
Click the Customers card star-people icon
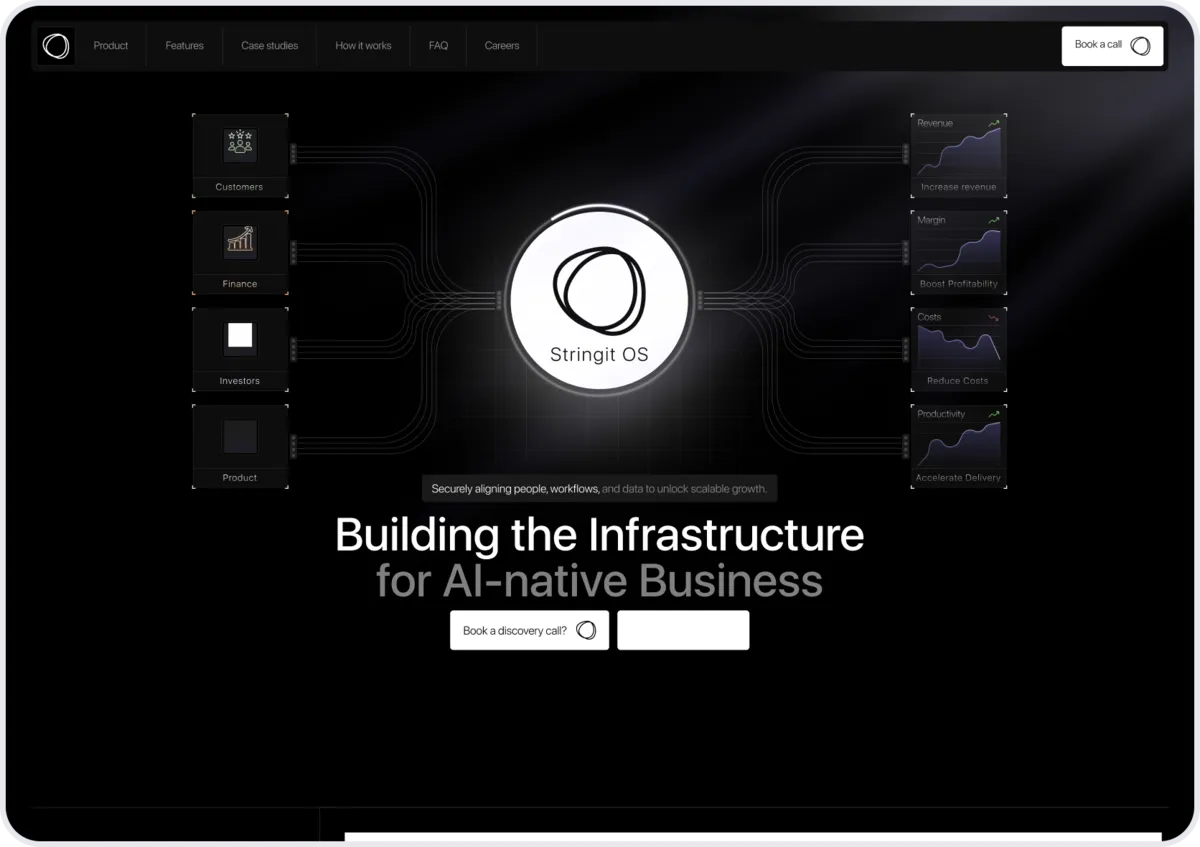point(240,143)
